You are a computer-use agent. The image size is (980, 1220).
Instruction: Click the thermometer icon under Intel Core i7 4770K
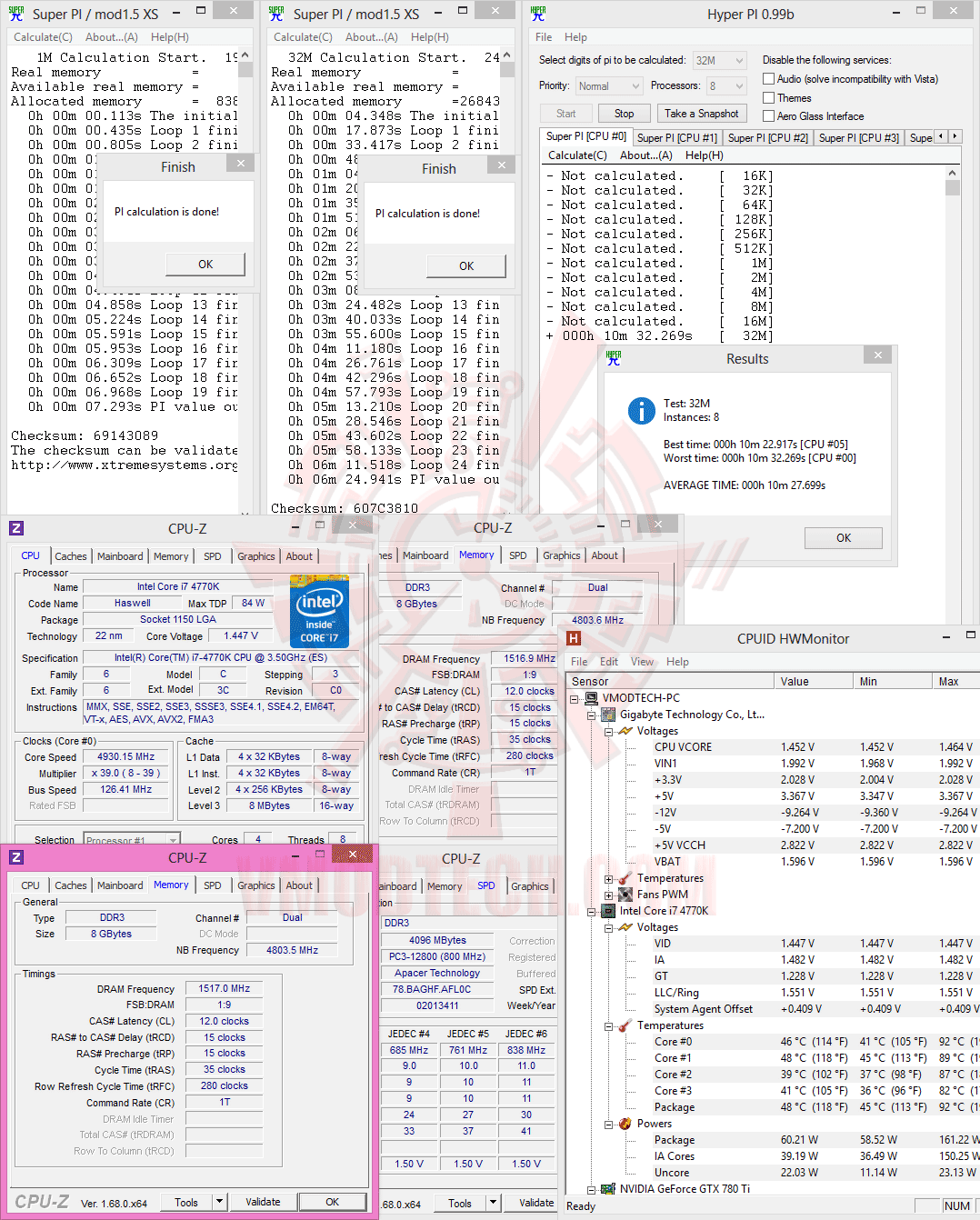(x=625, y=1025)
